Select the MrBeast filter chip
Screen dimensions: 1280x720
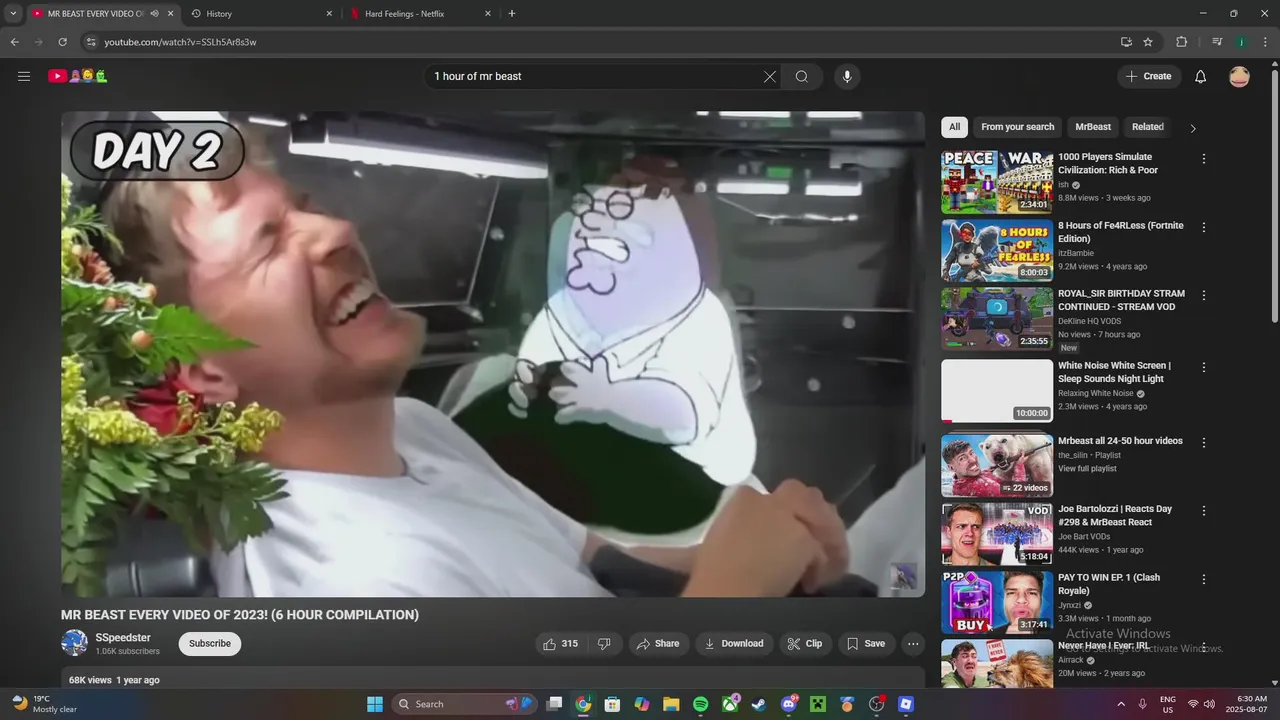click(x=1093, y=127)
